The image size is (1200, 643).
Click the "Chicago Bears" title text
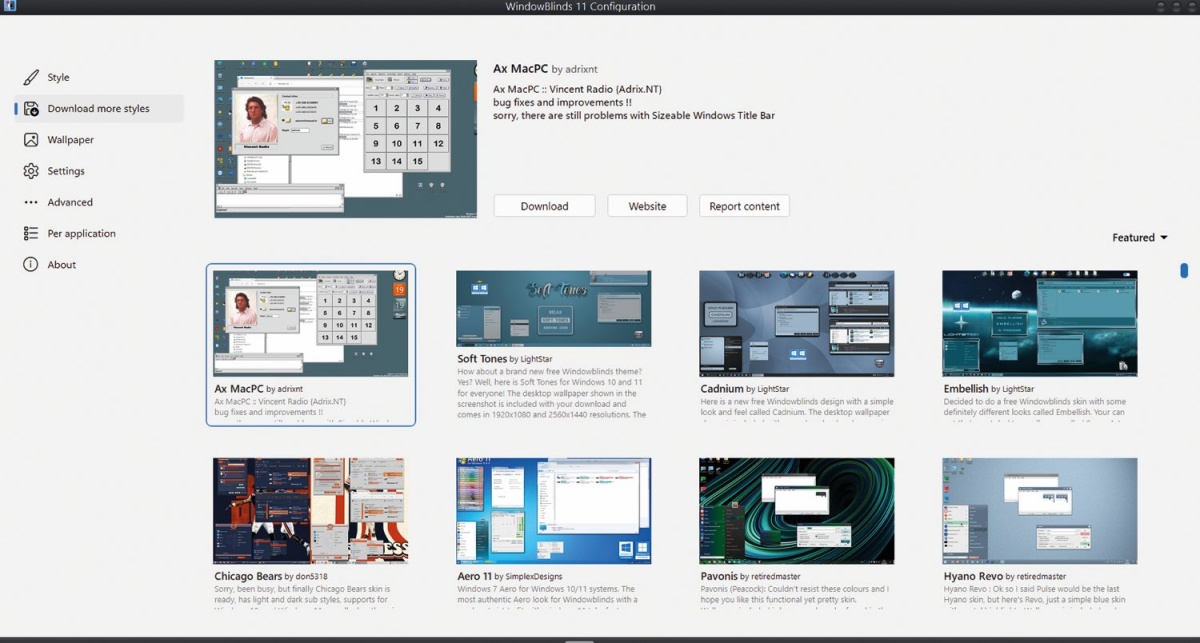[248, 577]
